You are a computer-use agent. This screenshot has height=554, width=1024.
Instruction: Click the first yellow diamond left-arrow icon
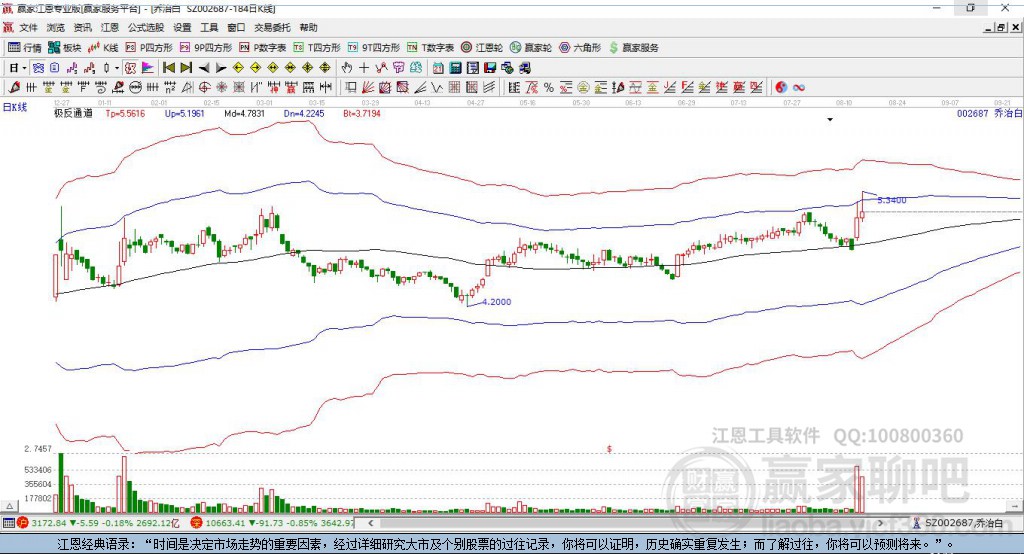(238, 68)
